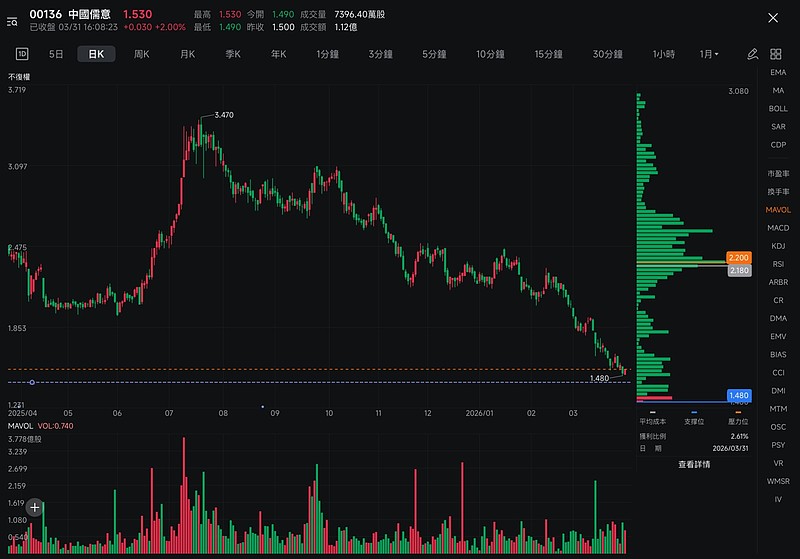Show the BIAS indicator
This screenshot has width=800, height=559.
pyautogui.click(x=778, y=354)
